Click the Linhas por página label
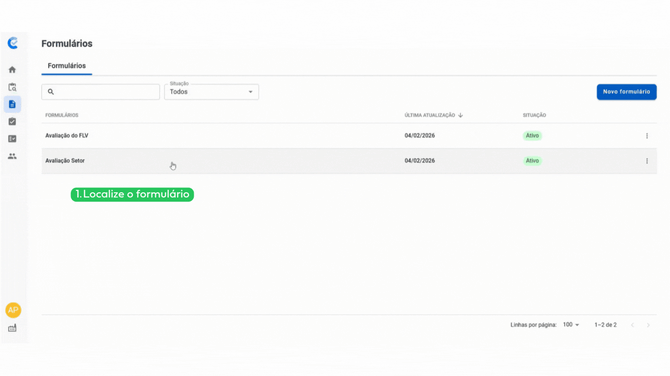This screenshot has height=376, width=670. (x=533, y=325)
